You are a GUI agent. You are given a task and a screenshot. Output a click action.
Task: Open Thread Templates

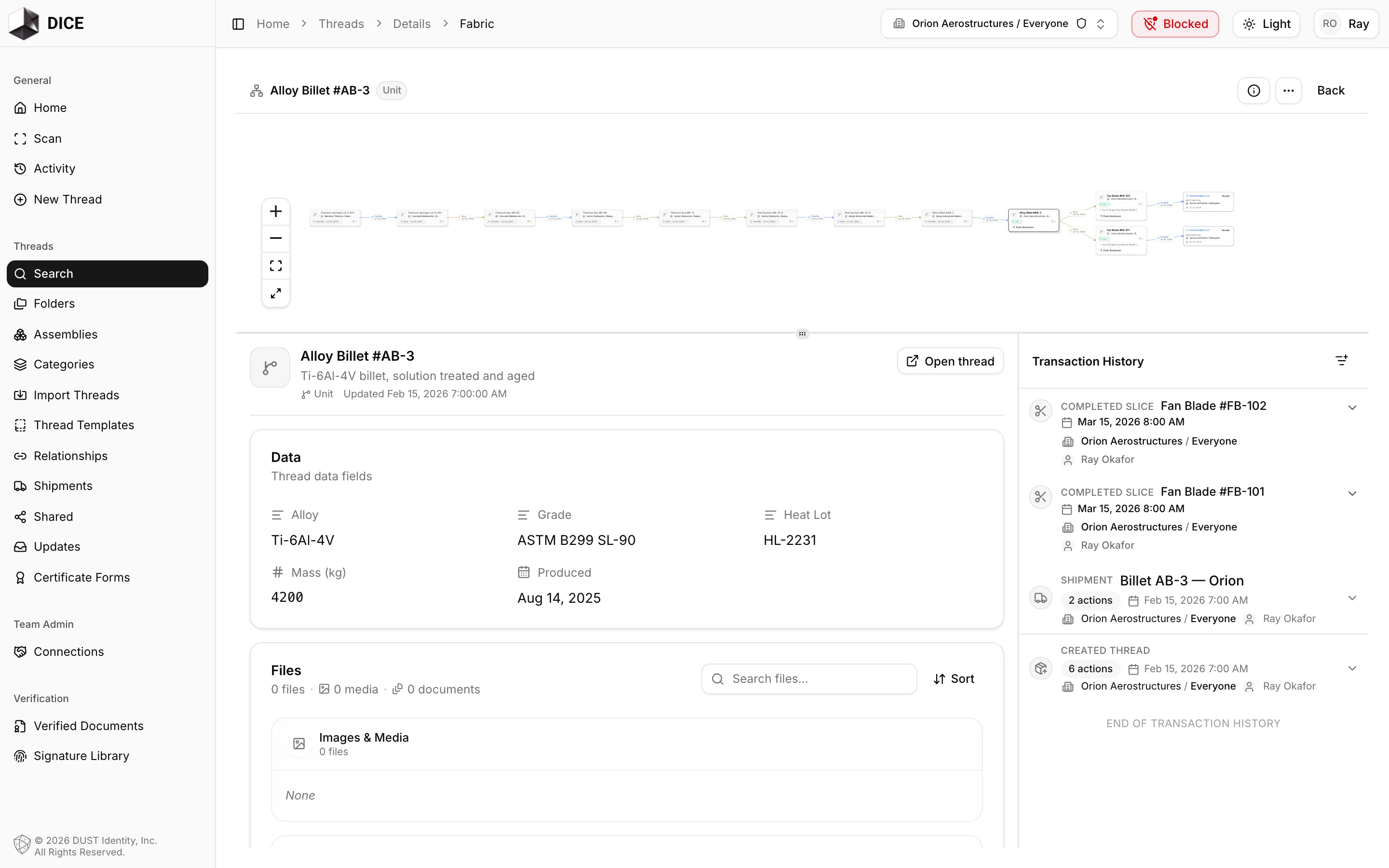point(108,425)
